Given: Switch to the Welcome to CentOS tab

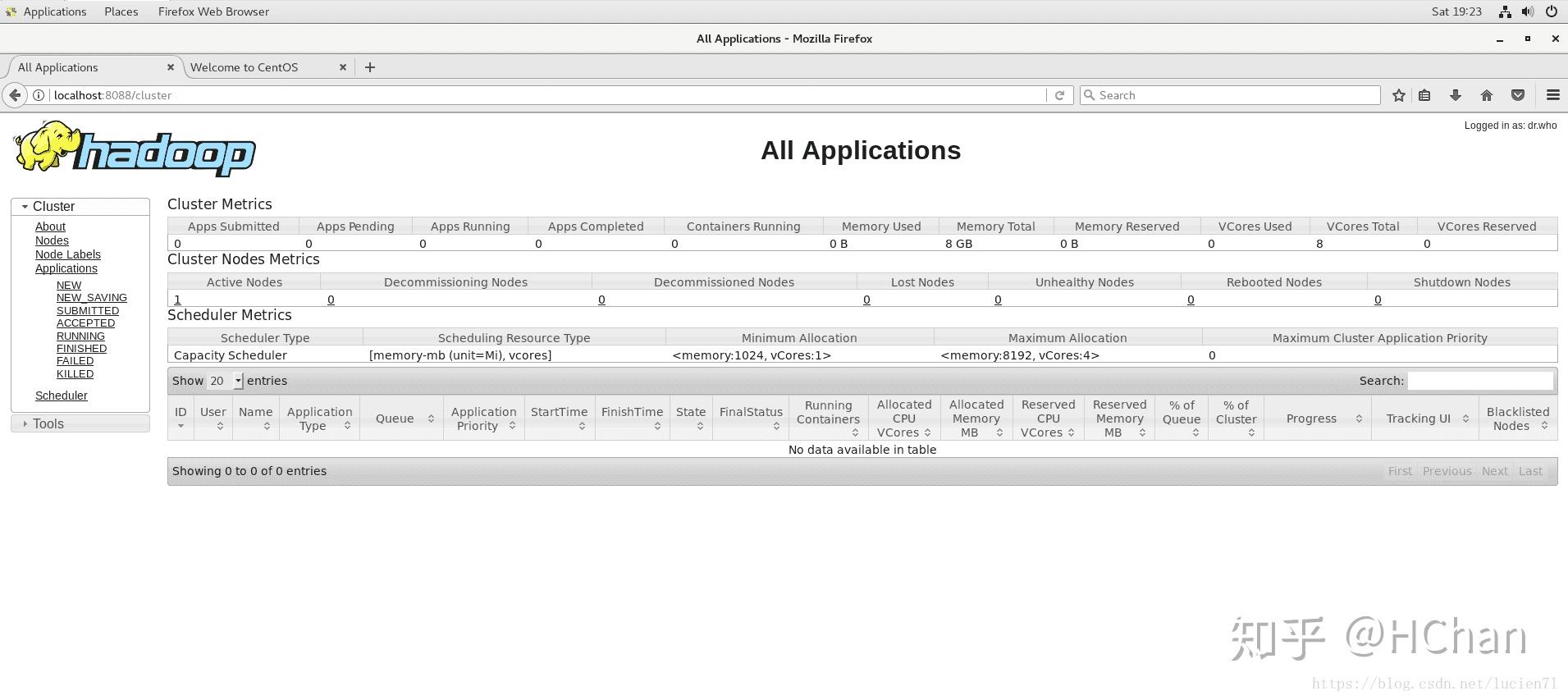Looking at the screenshot, I should pos(267,67).
